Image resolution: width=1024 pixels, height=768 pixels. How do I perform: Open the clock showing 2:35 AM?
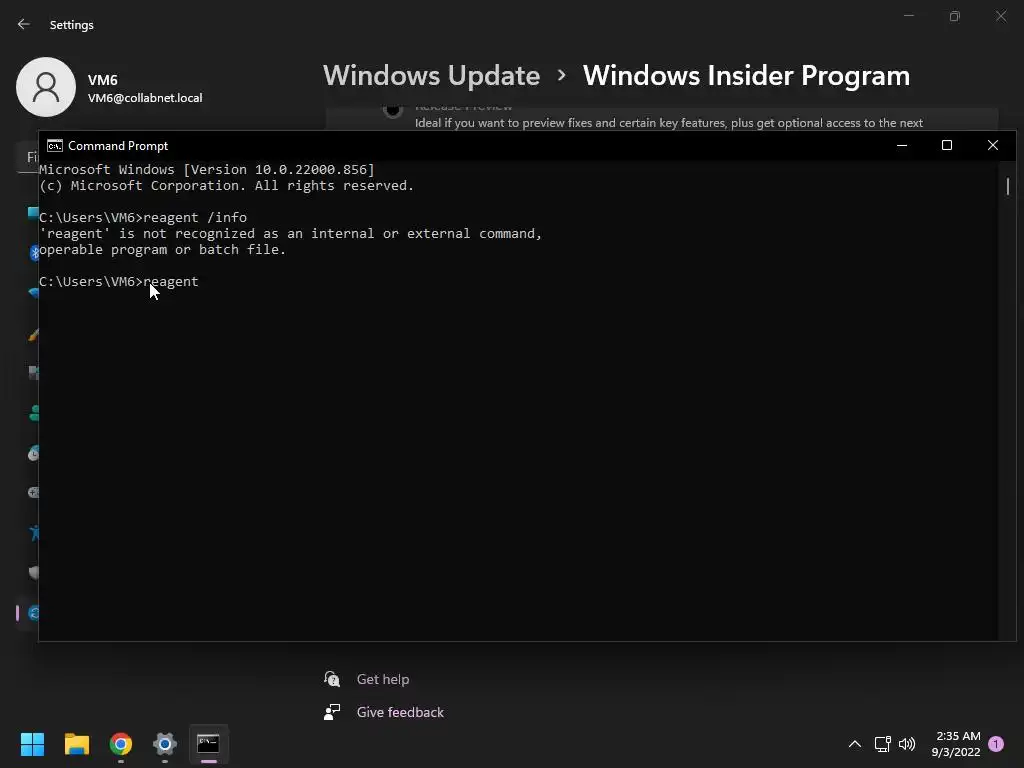coord(956,744)
